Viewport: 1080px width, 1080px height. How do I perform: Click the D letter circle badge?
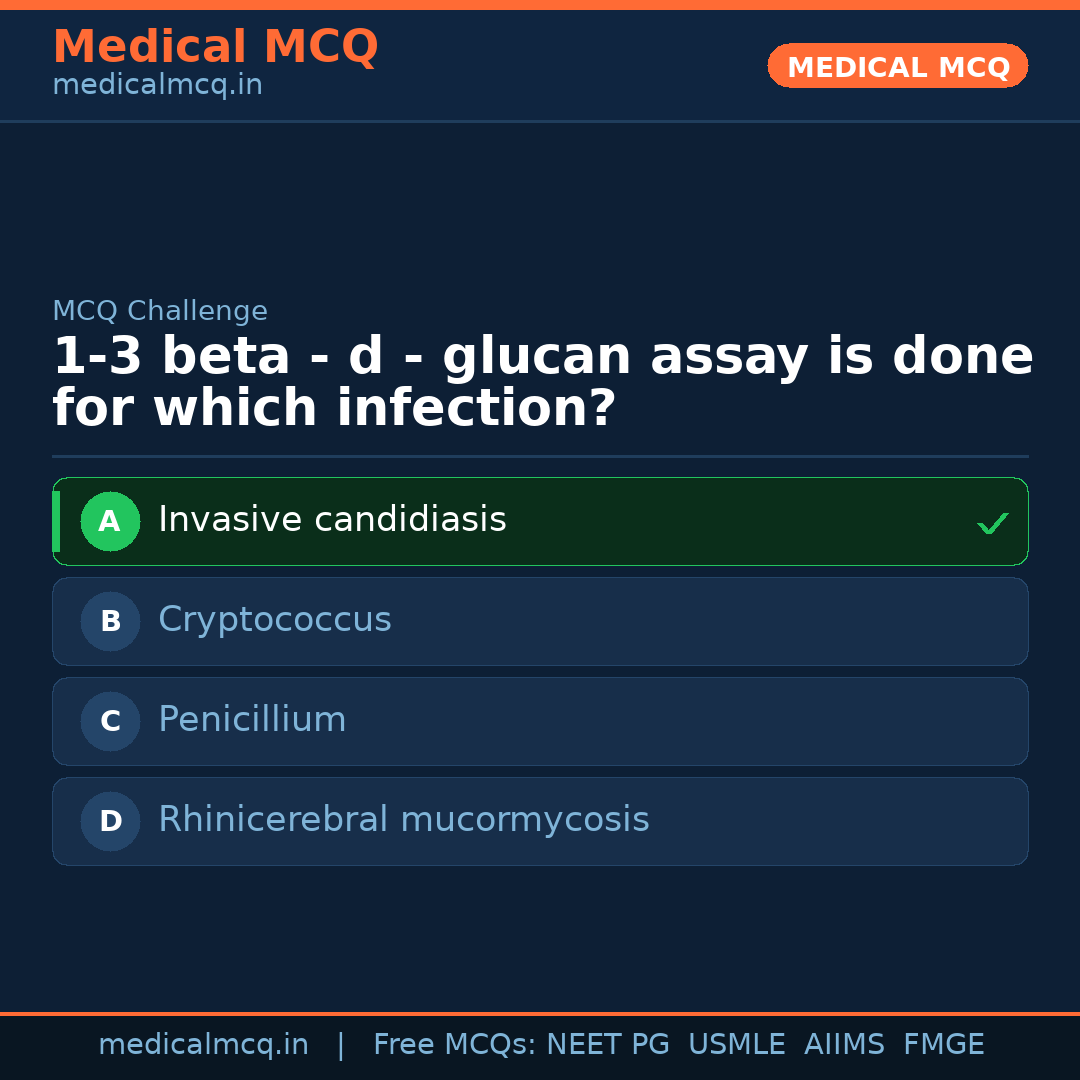[110, 821]
